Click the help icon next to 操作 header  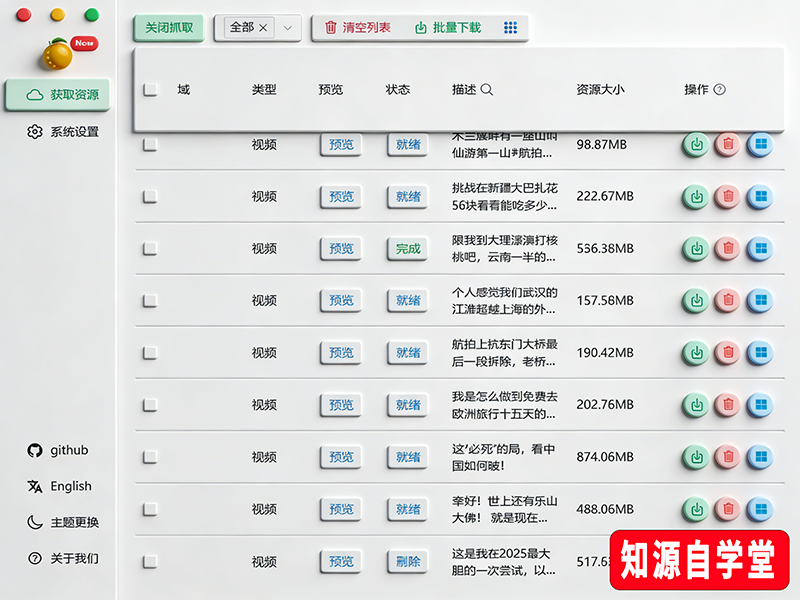pyautogui.click(x=718, y=90)
